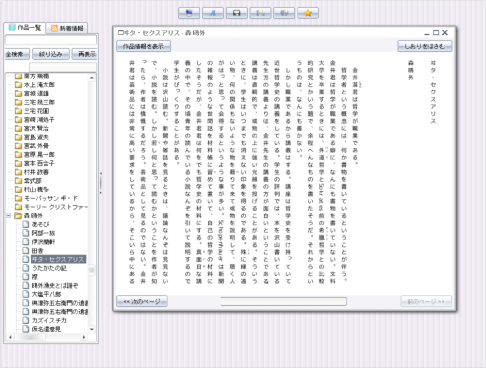Select the work 伊沢蘭軒
The image size is (486, 368).
click(43, 242)
